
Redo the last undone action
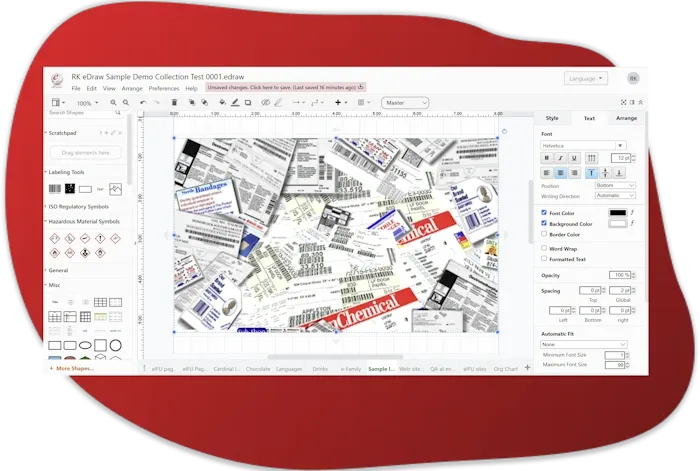[156, 103]
